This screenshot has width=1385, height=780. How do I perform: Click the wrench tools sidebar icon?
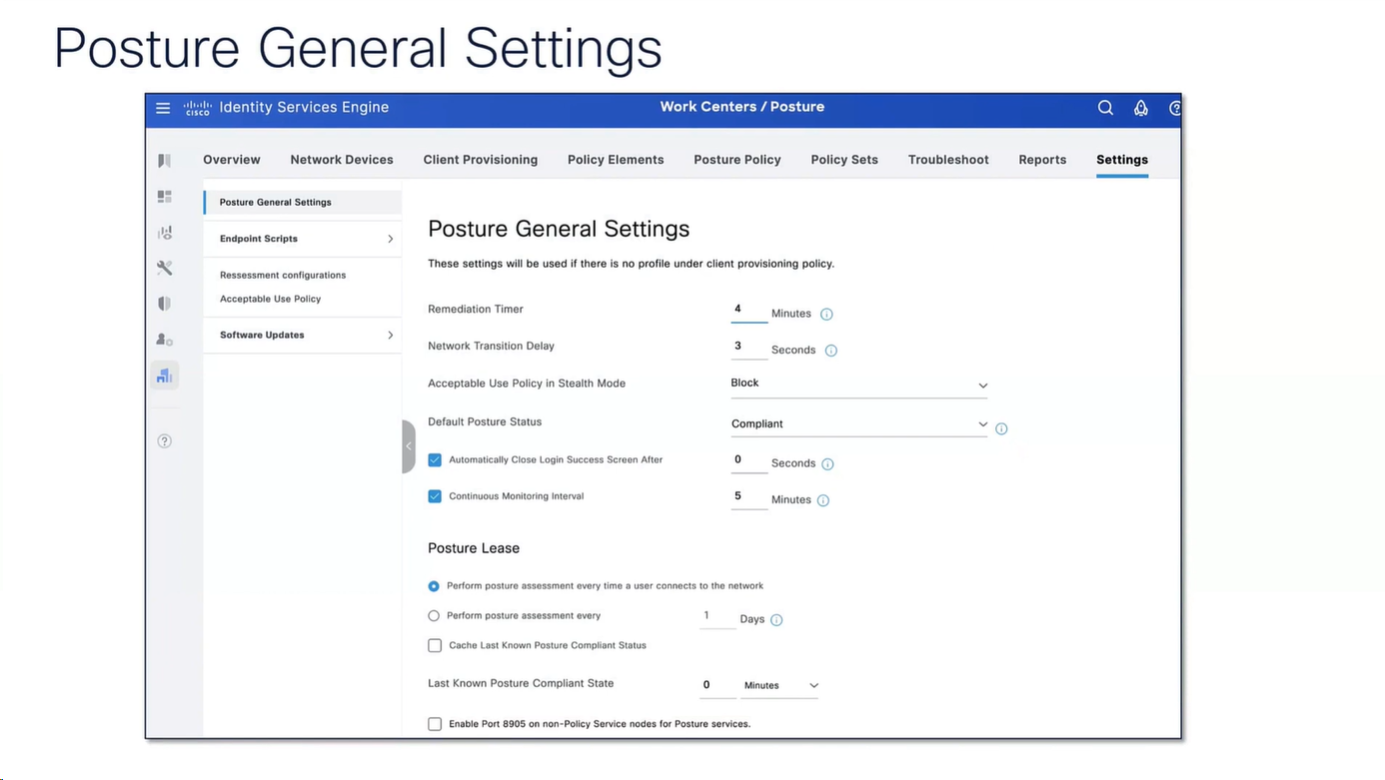[x=164, y=268]
